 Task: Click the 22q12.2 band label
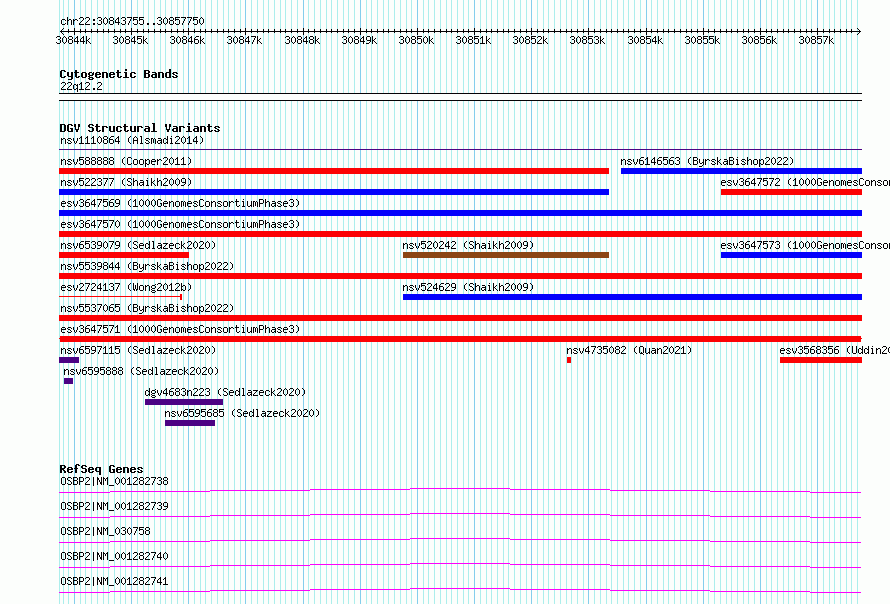pyautogui.click(x=81, y=86)
